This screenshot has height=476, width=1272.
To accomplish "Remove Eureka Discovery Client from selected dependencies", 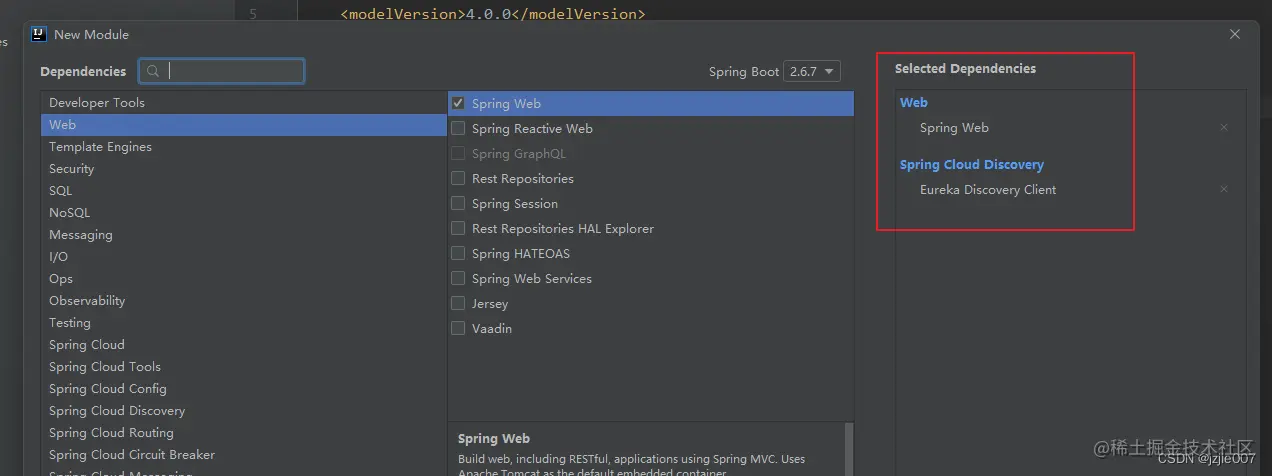I will pyautogui.click(x=1224, y=190).
